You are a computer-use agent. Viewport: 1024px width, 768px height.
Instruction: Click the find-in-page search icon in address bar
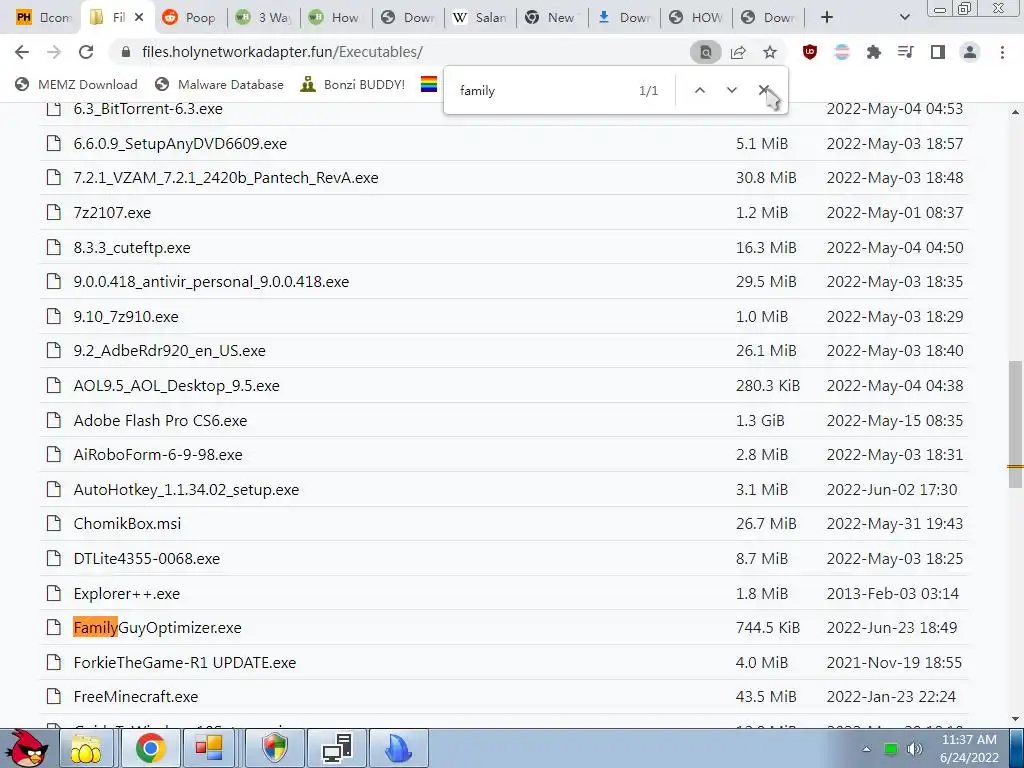705,52
